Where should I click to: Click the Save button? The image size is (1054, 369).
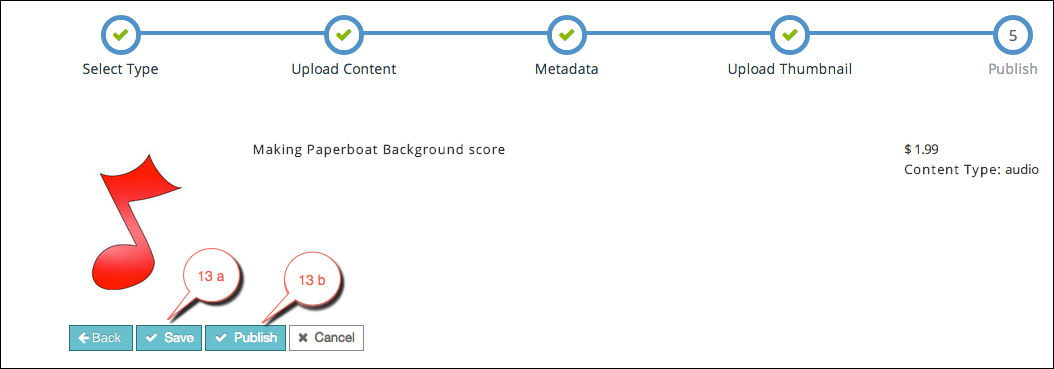169,338
